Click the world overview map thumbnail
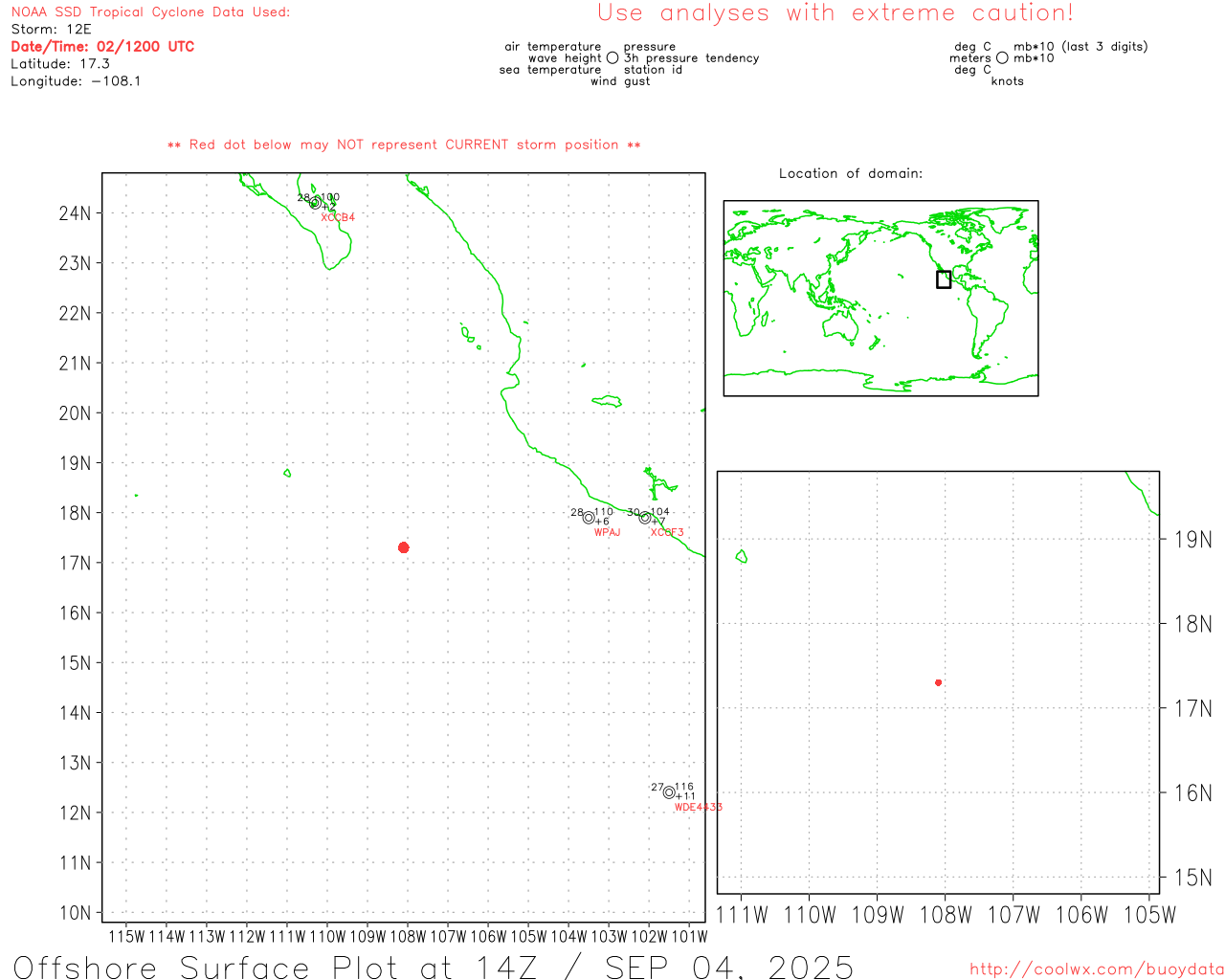Viewport: 1225px width, 980px height. pos(880,299)
